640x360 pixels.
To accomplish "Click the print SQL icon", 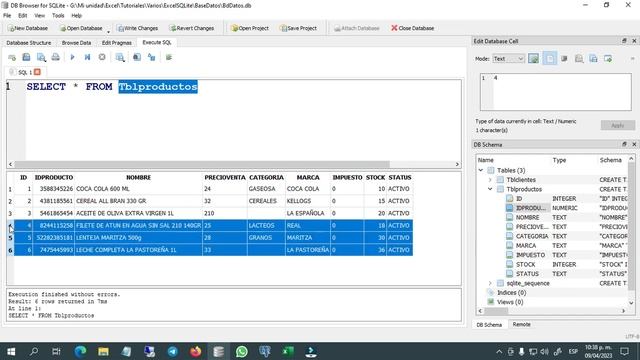I will (56, 57).
